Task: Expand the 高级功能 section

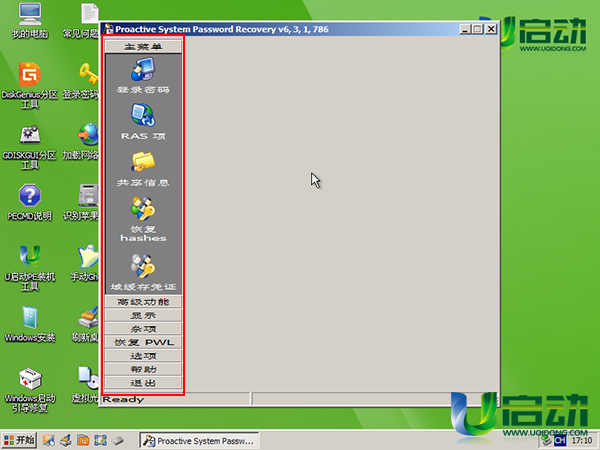Action: tap(143, 302)
